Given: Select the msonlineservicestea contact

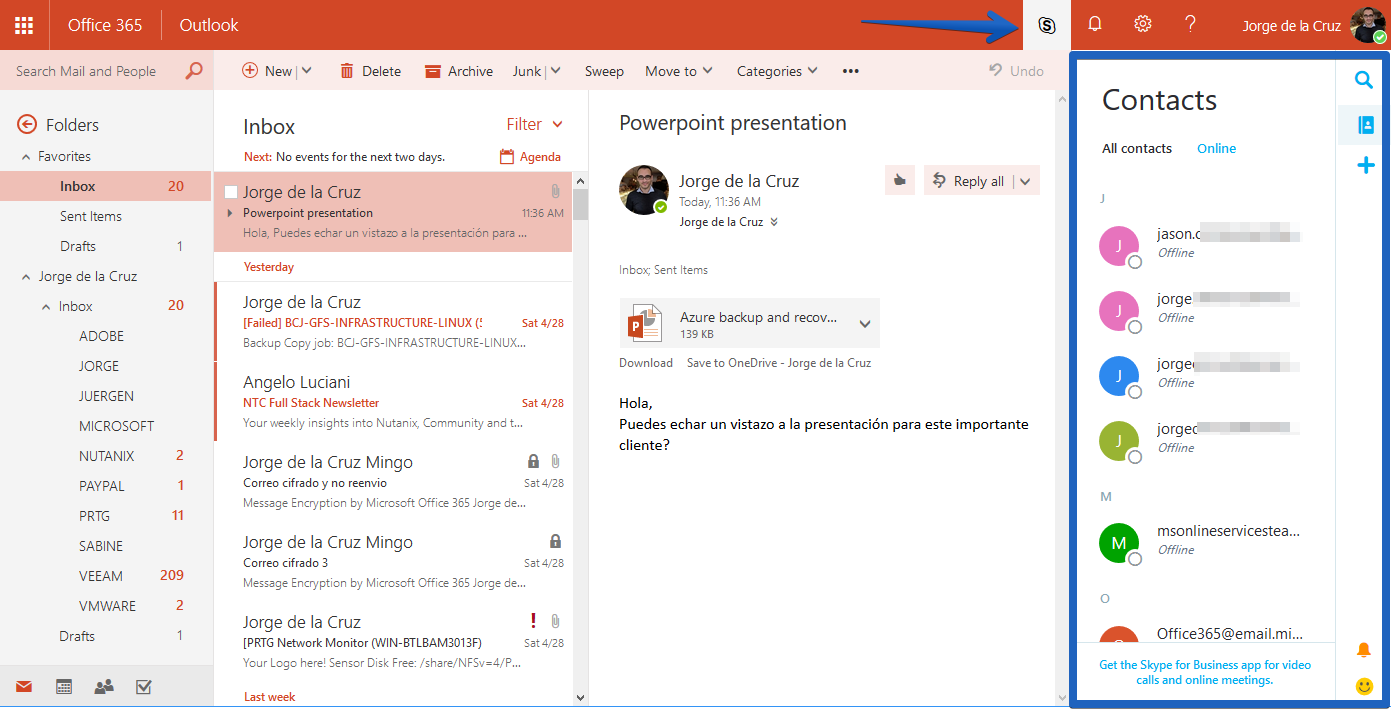Looking at the screenshot, I should point(1206,541).
